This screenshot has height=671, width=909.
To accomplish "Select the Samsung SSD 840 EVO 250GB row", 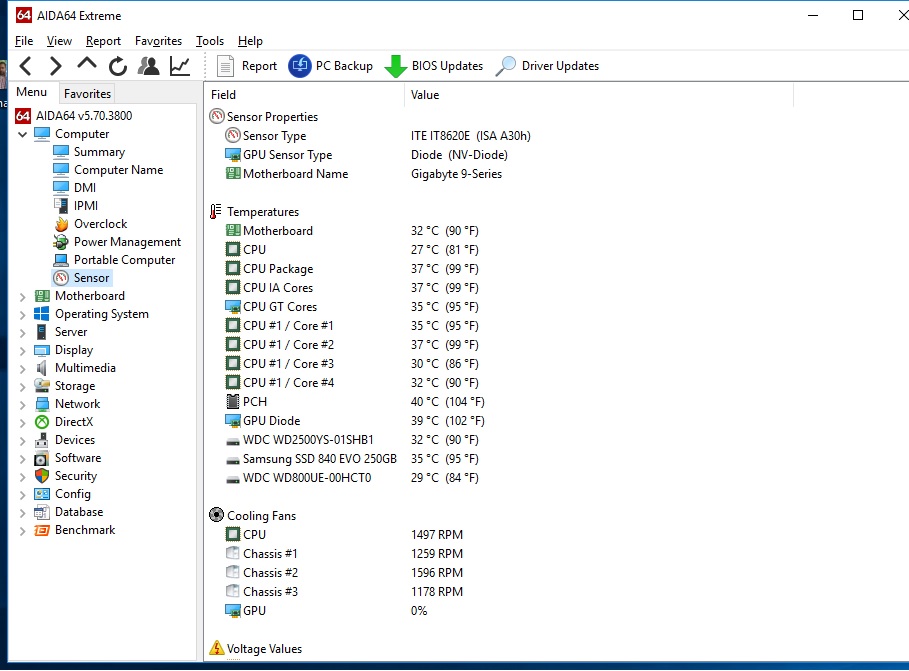I will pos(351,459).
